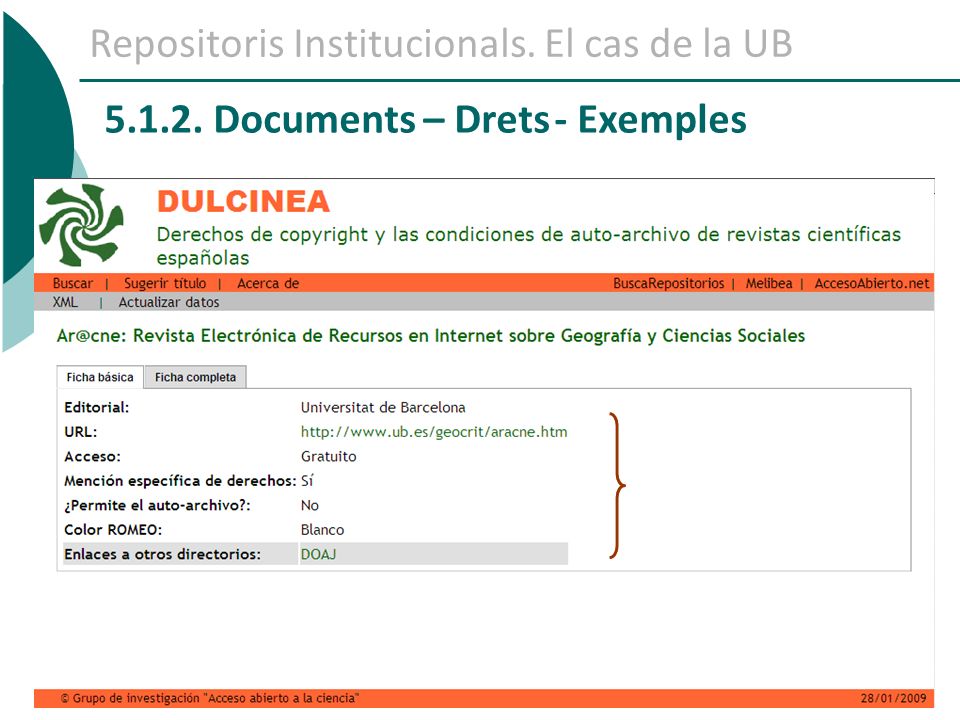Click the XML link in gray bar
The width and height of the screenshot is (960, 720).
[65, 302]
